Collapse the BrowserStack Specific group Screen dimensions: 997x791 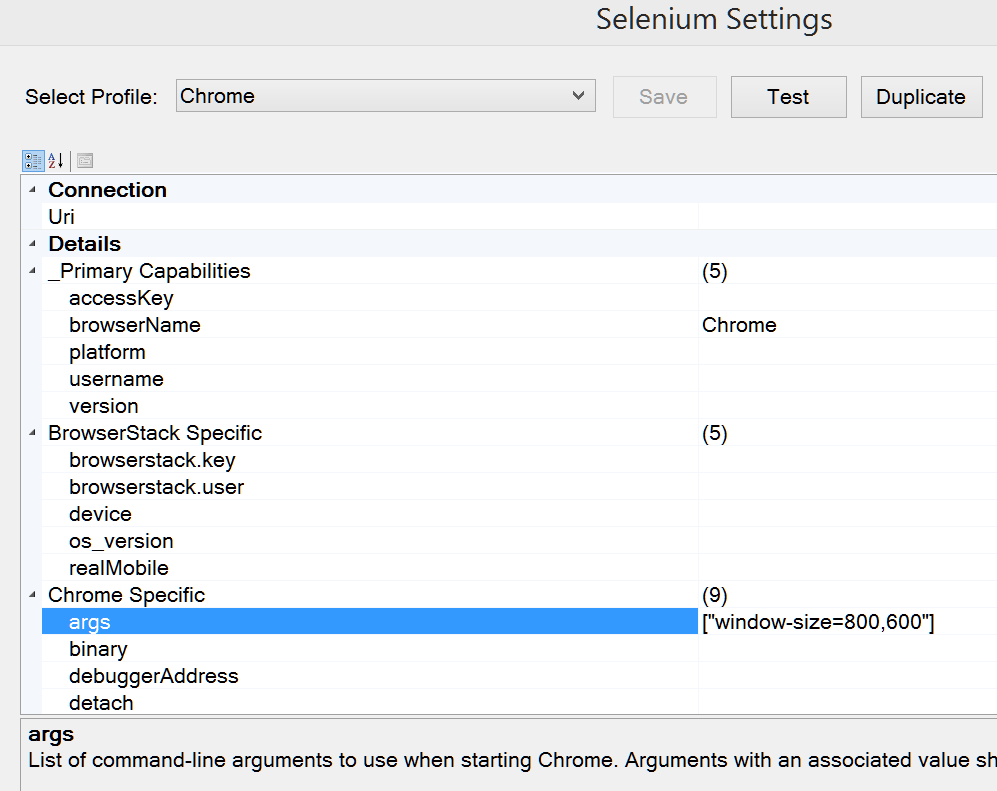[x=32, y=433]
